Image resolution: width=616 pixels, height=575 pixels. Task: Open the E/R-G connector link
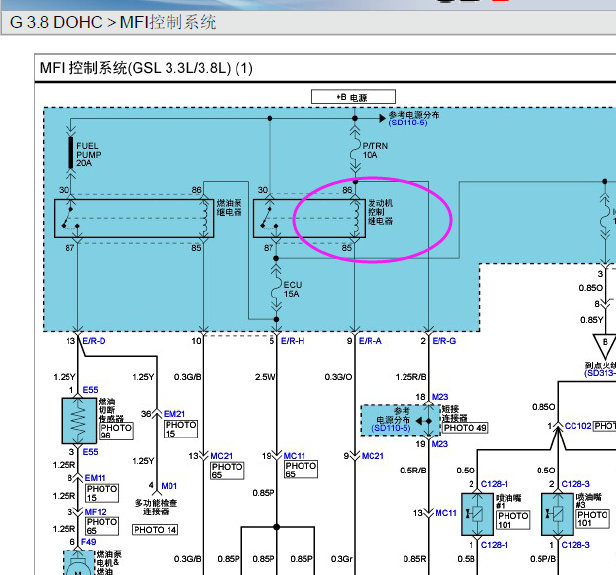444,341
